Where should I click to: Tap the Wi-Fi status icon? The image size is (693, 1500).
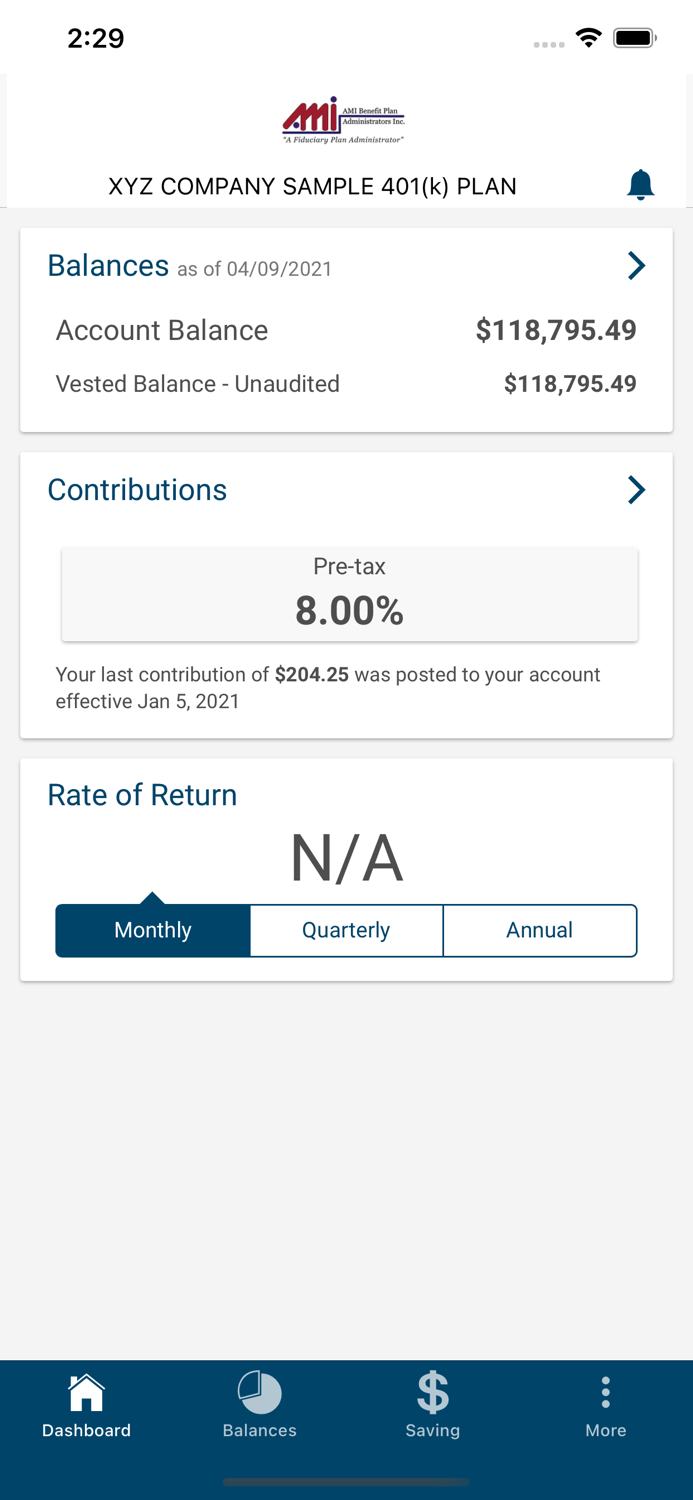pyautogui.click(x=589, y=38)
